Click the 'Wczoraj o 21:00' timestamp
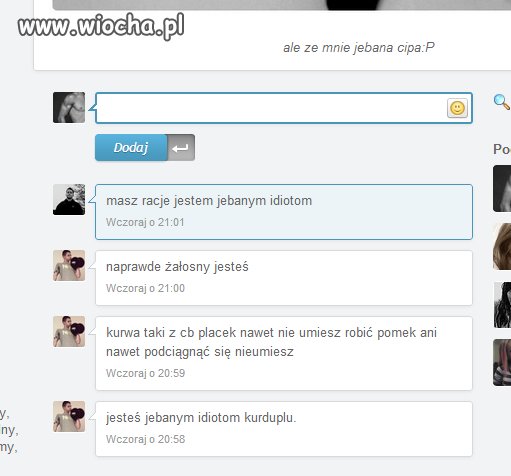The width and height of the screenshot is (511, 476). 145,288
